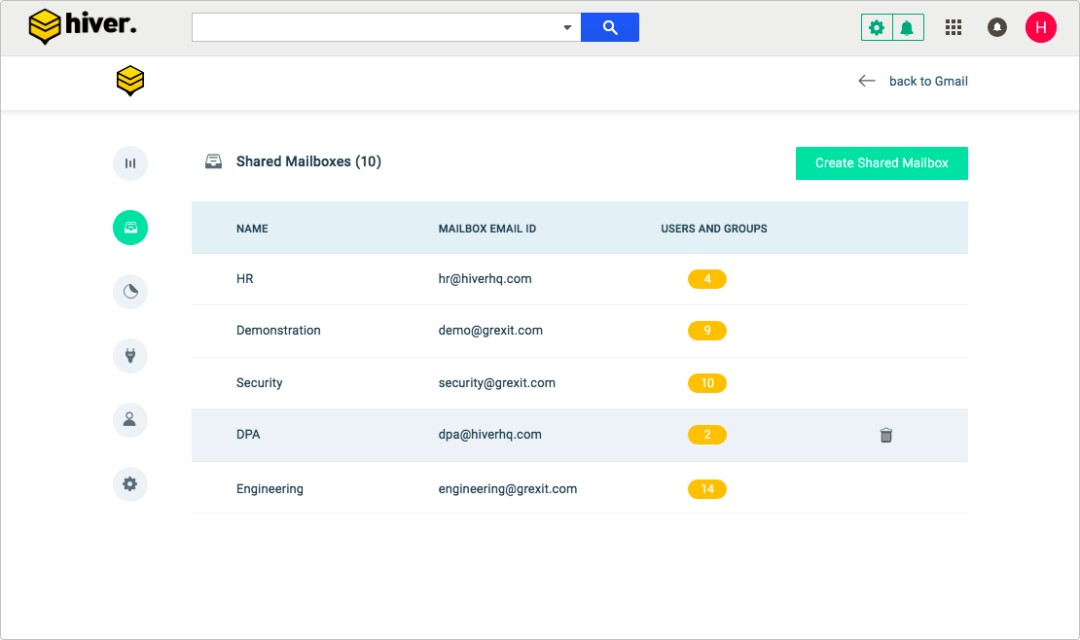Open the Google apps grid
This screenshot has width=1080, height=640.
click(x=953, y=27)
